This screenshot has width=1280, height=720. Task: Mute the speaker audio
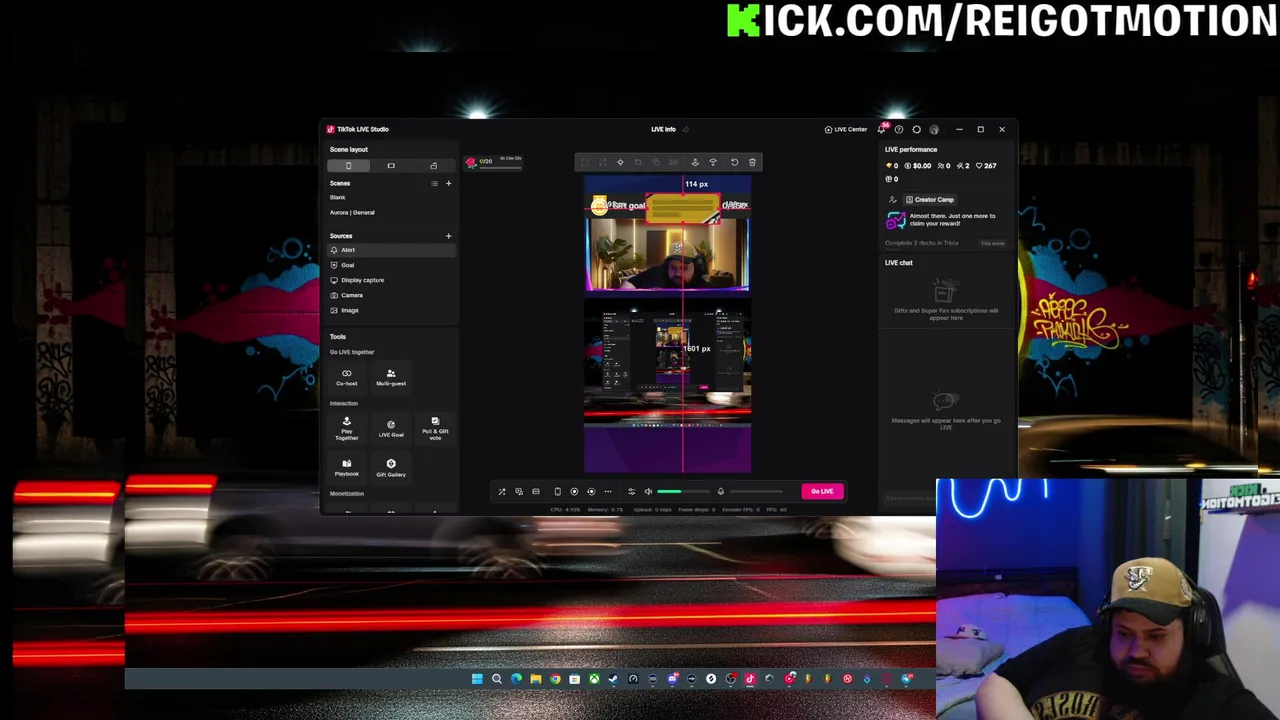tap(648, 491)
